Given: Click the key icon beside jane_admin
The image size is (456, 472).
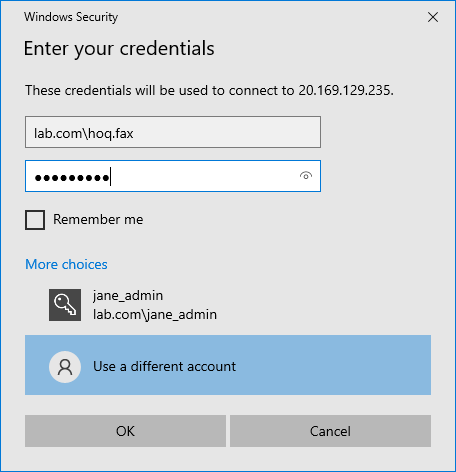Looking at the screenshot, I should [65, 305].
